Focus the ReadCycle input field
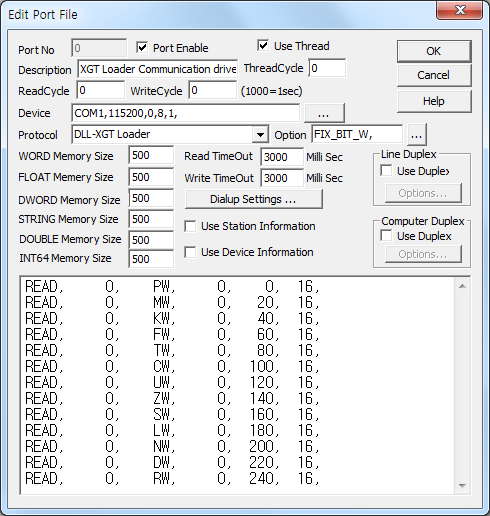This screenshot has width=490, height=516. [101, 90]
